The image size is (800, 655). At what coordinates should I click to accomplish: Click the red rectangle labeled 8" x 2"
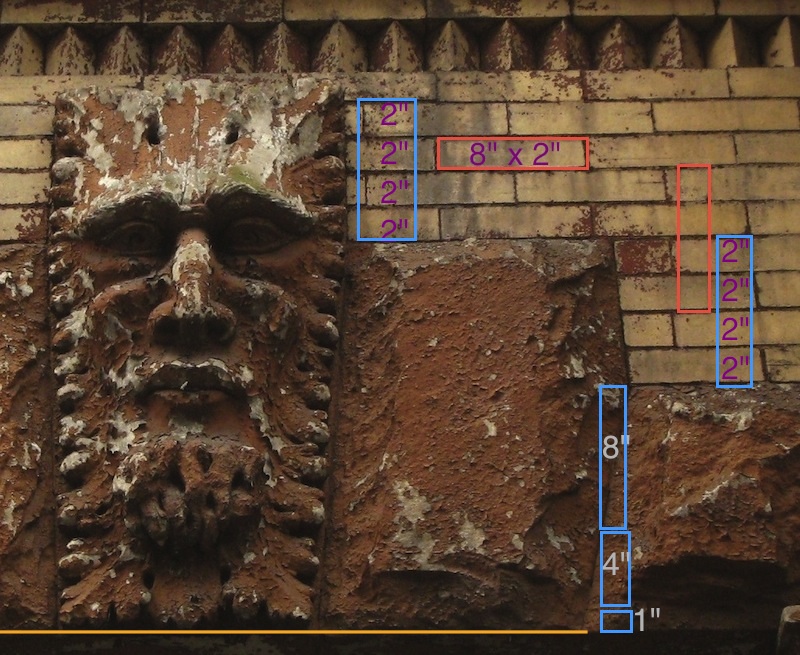coord(512,154)
